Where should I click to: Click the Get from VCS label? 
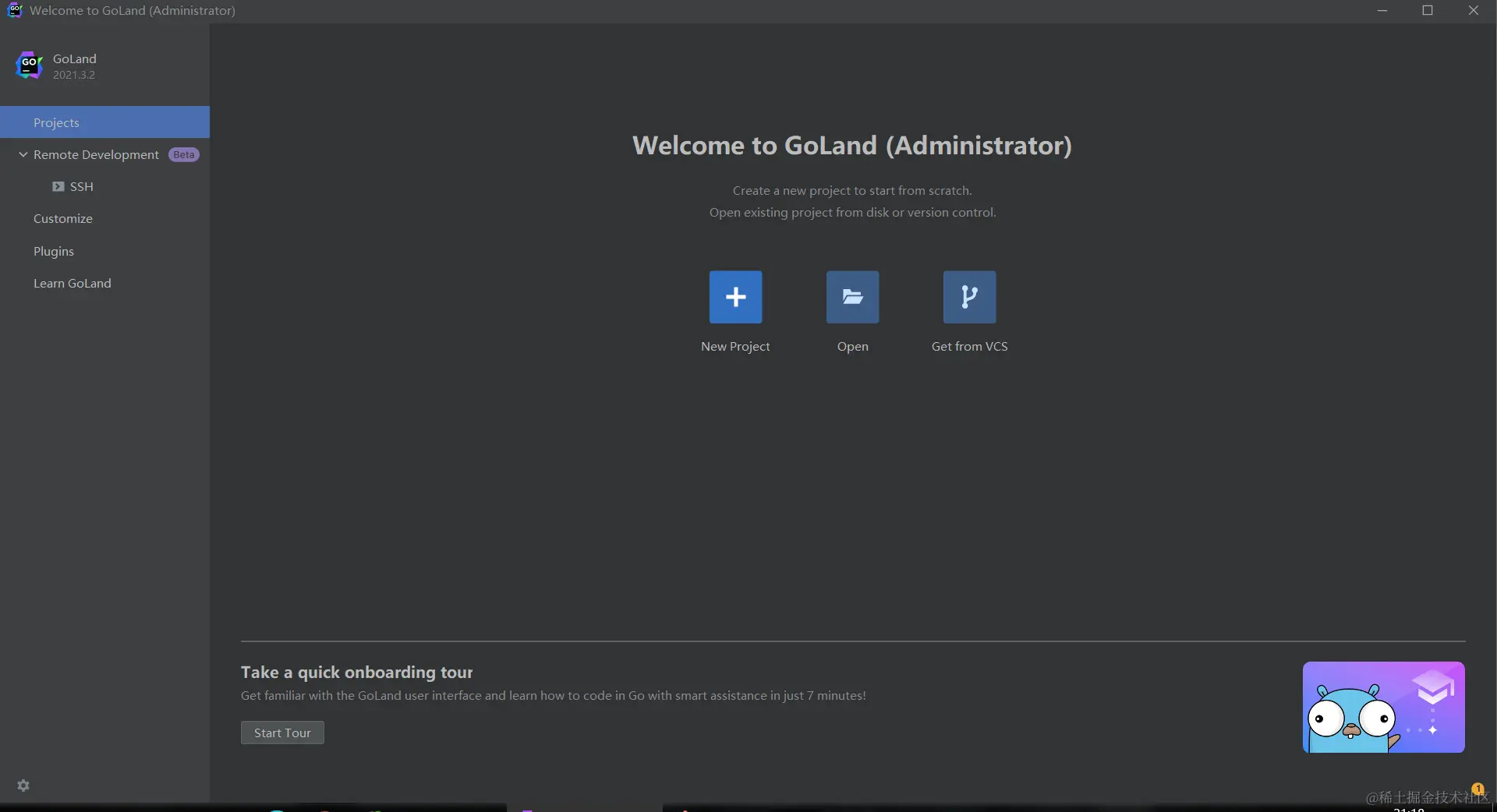point(969,346)
